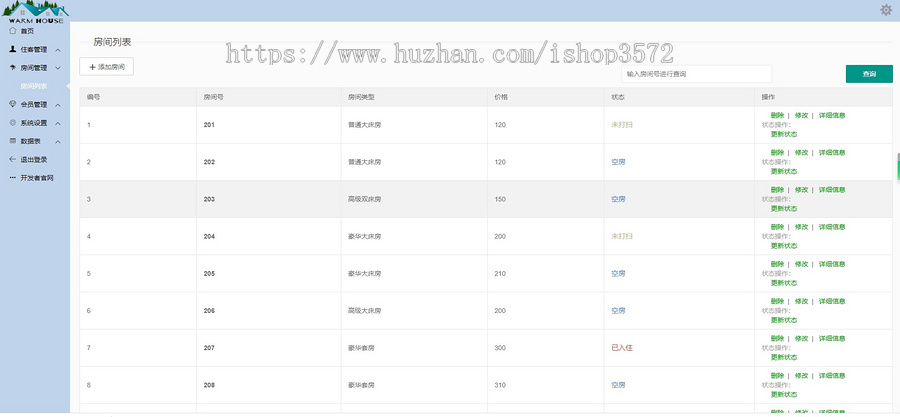Expand the 住客管理 chevron
Screen dimensions: 900x417
coord(58,50)
